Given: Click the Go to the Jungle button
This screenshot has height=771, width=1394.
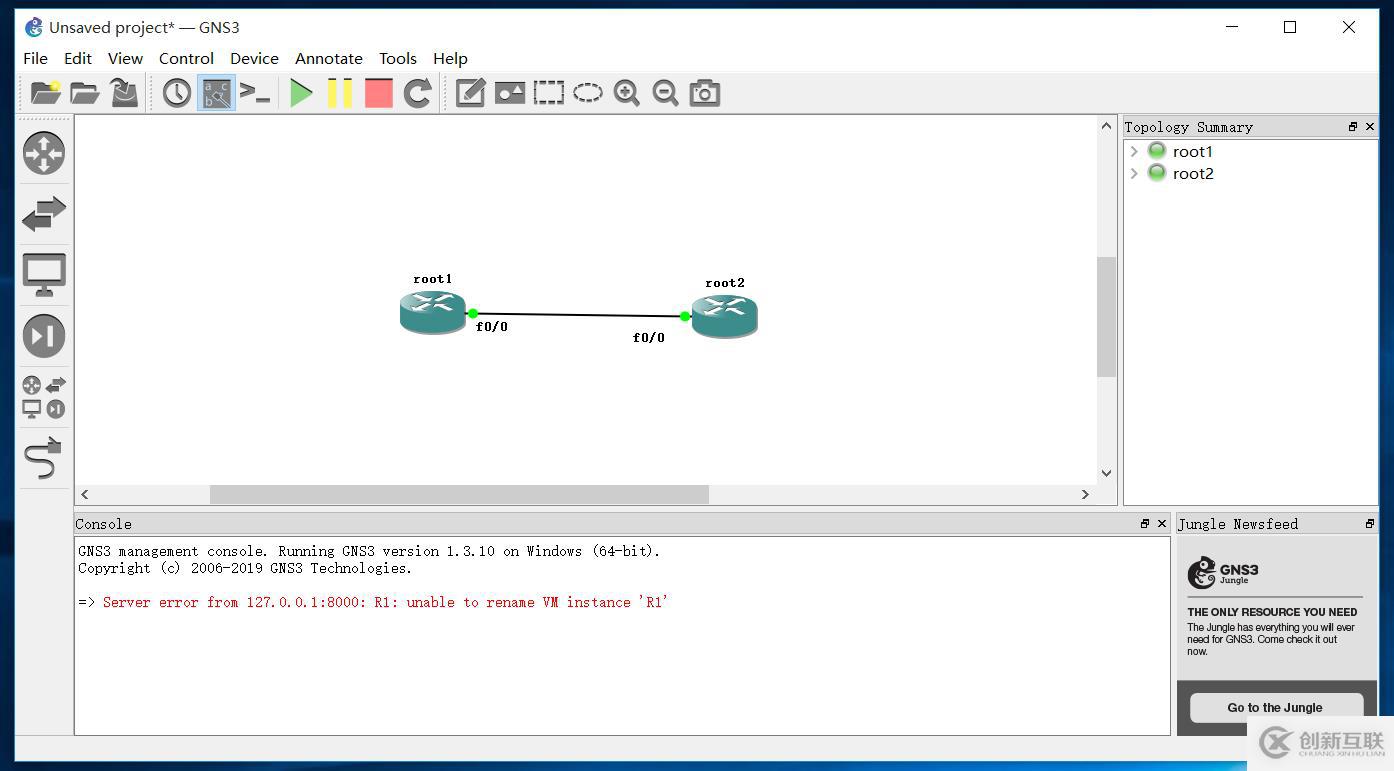Looking at the screenshot, I should [1275, 707].
